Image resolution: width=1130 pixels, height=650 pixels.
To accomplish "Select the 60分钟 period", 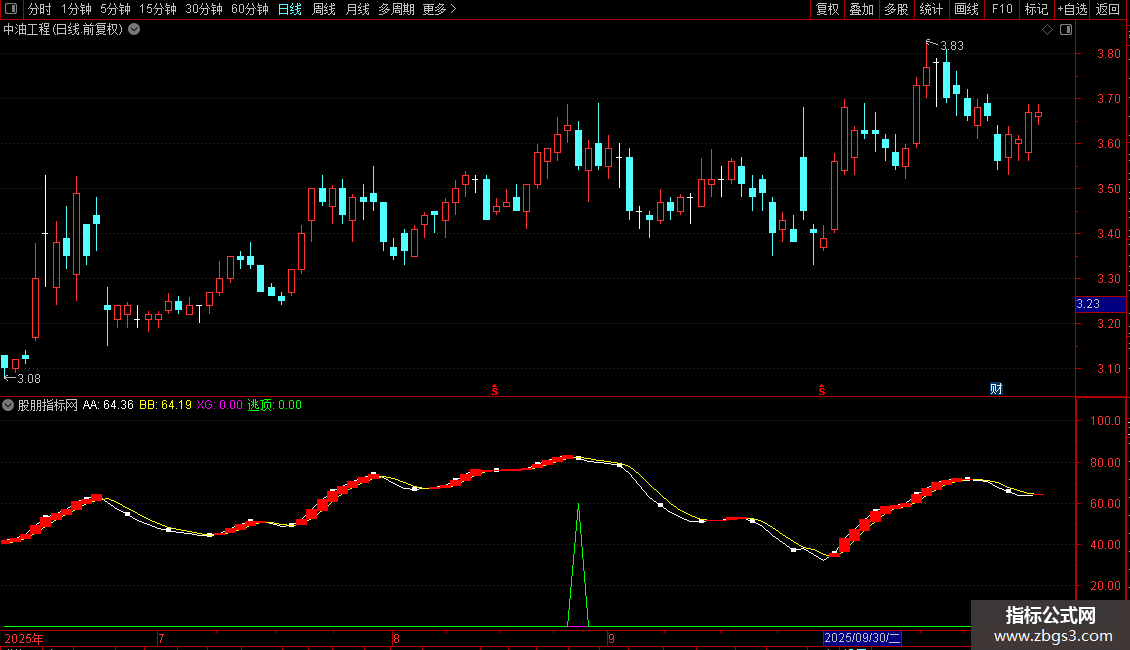I will click(250, 9).
